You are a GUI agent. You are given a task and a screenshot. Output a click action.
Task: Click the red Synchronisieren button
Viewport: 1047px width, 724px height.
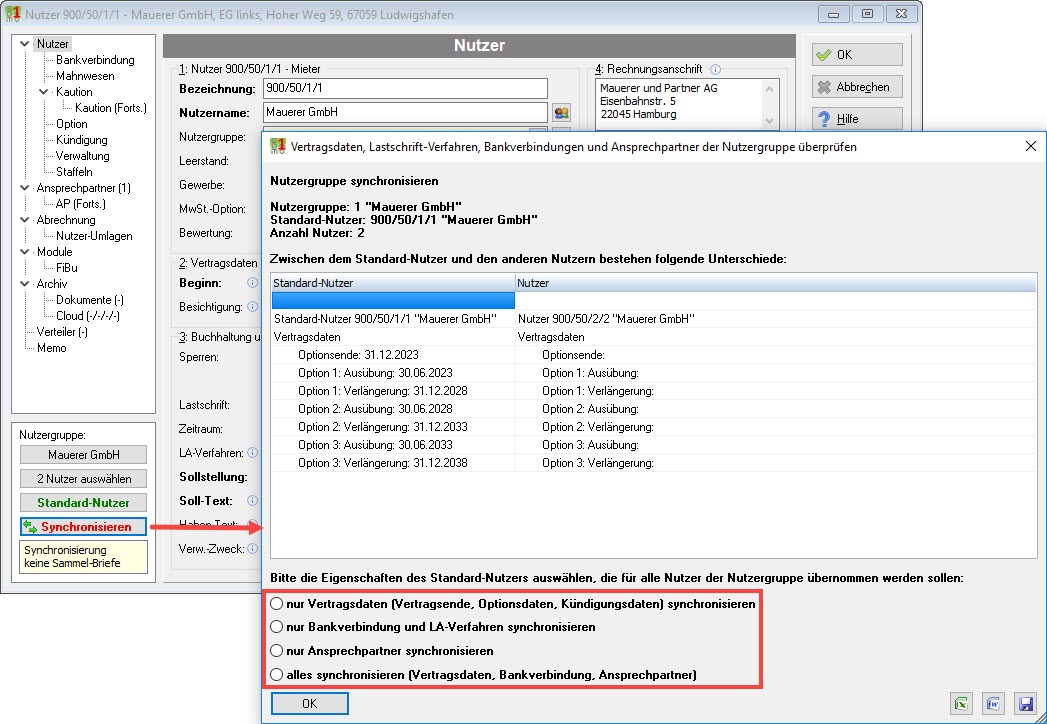[x=83, y=526]
